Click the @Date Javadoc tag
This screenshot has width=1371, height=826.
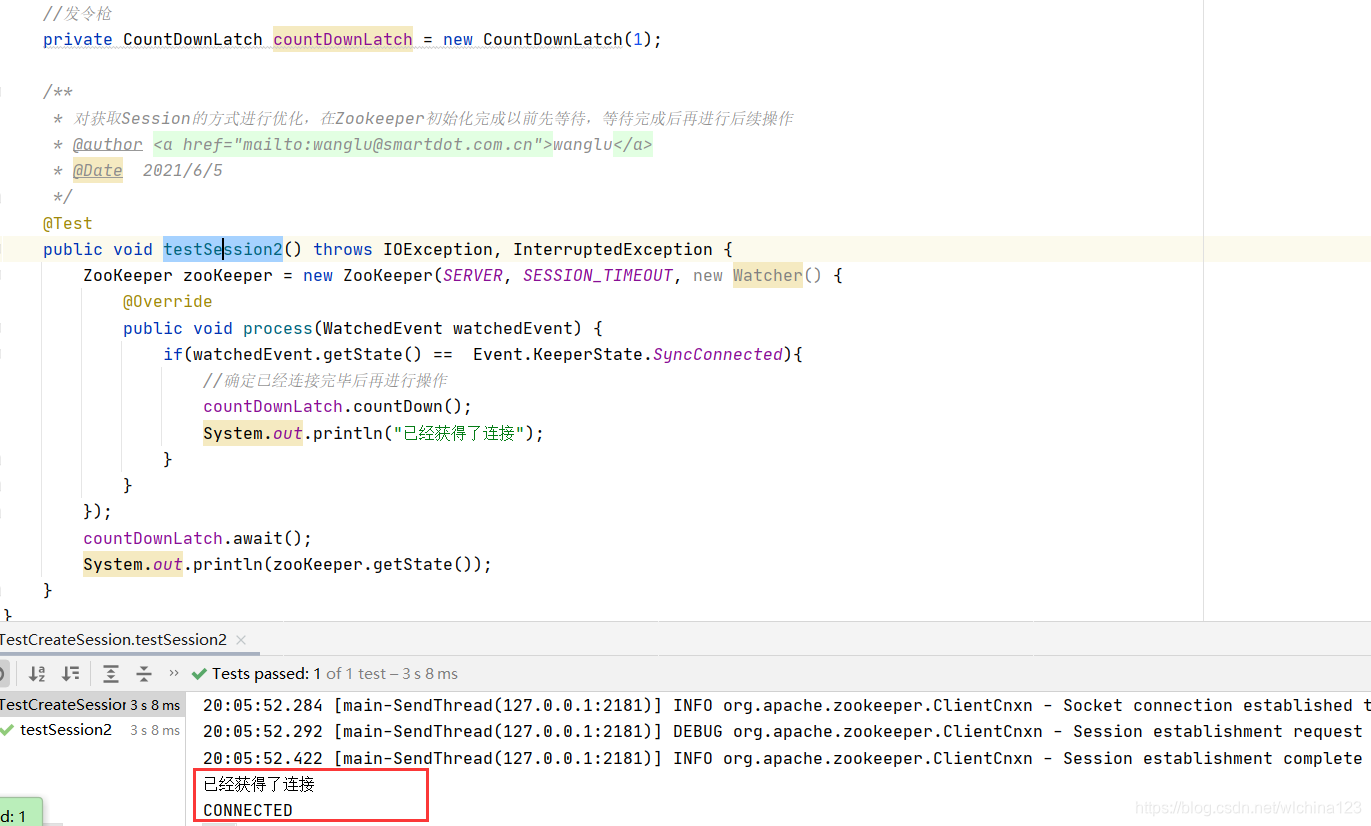98,170
